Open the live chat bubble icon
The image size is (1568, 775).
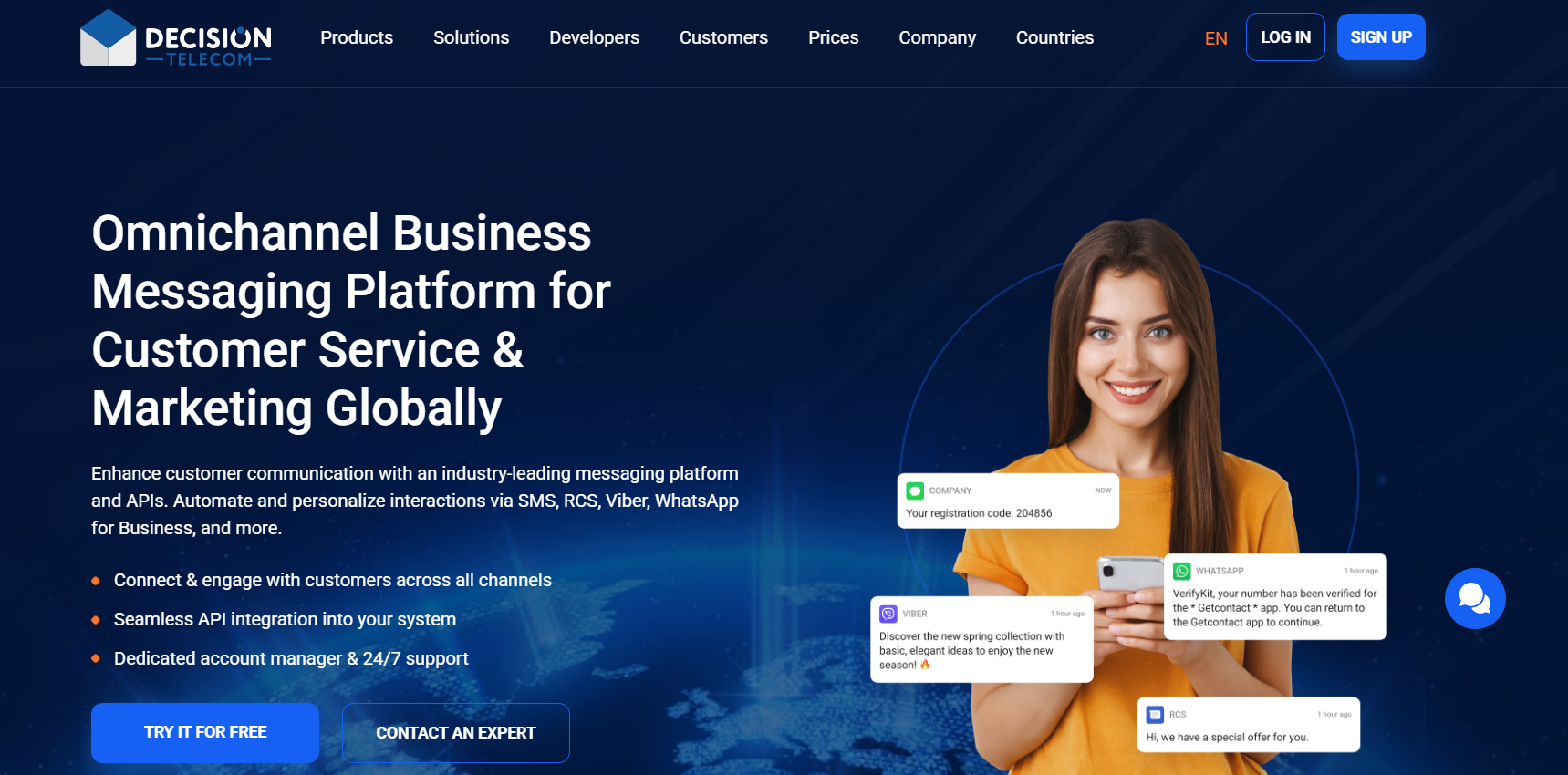[1474, 598]
